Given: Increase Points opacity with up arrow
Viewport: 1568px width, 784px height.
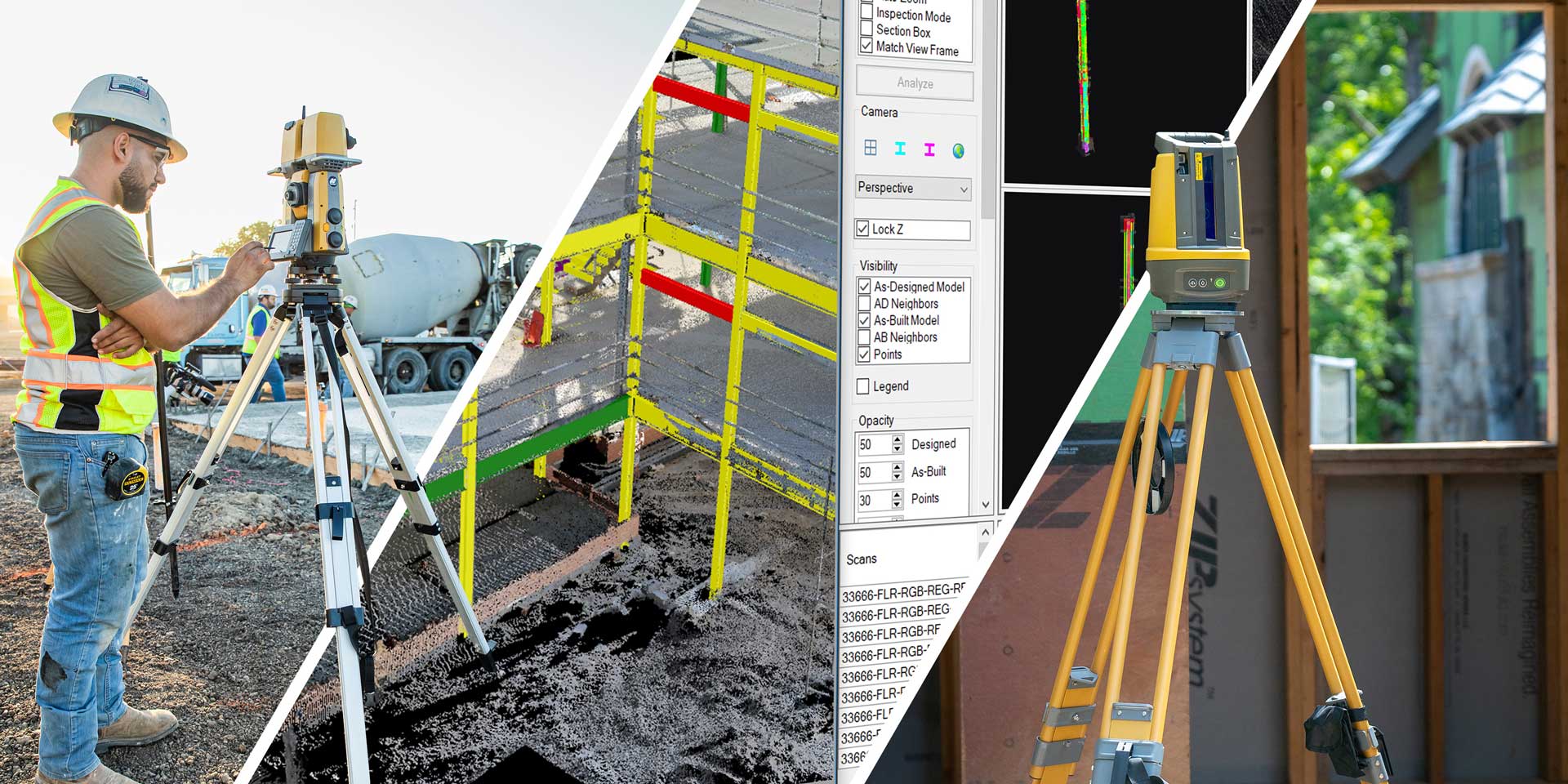Looking at the screenshot, I should click(898, 495).
